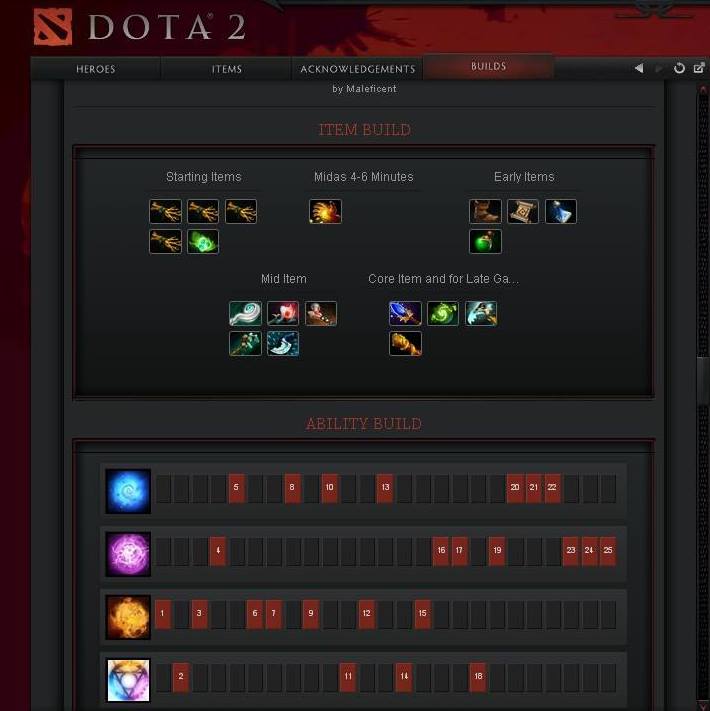Open the Acknowledgements tab

pyautogui.click(x=358, y=69)
